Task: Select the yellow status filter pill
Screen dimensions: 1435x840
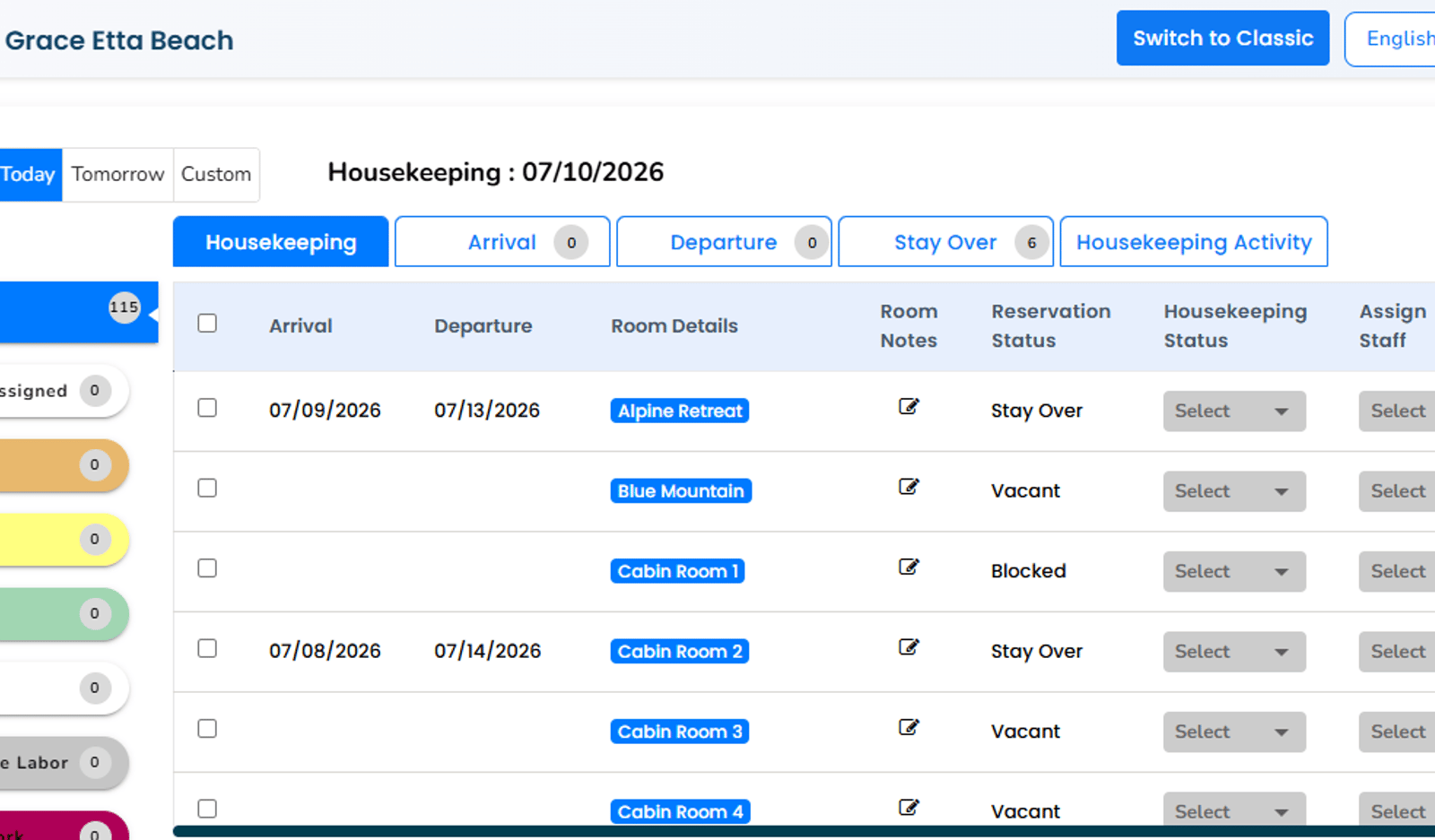Action: pos(63,540)
